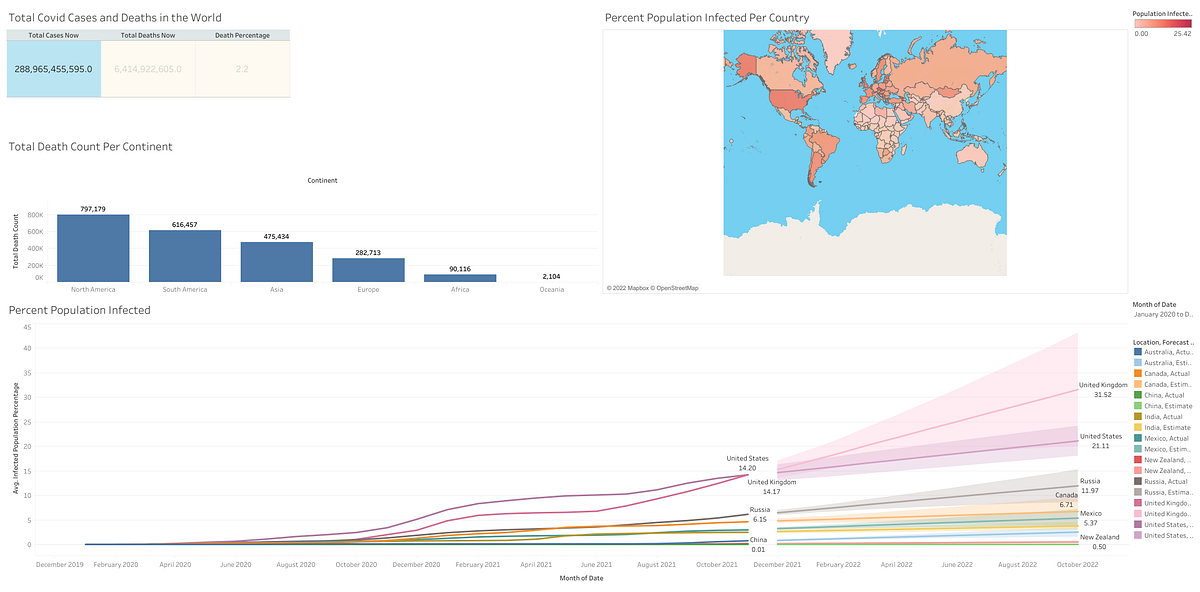Click the United Kingdom 31.52 forecast label
The image size is (1200, 592).
tap(1103, 390)
